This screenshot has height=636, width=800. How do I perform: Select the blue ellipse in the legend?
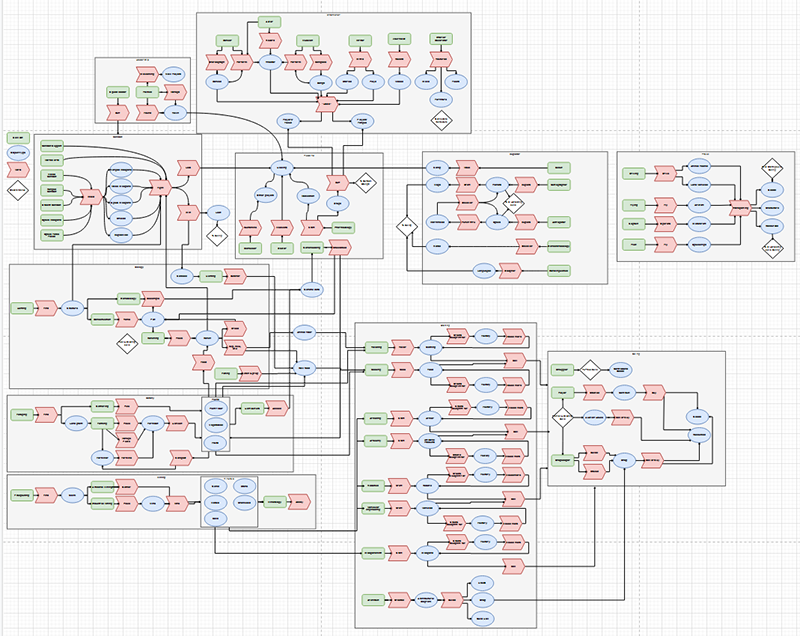point(18,154)
